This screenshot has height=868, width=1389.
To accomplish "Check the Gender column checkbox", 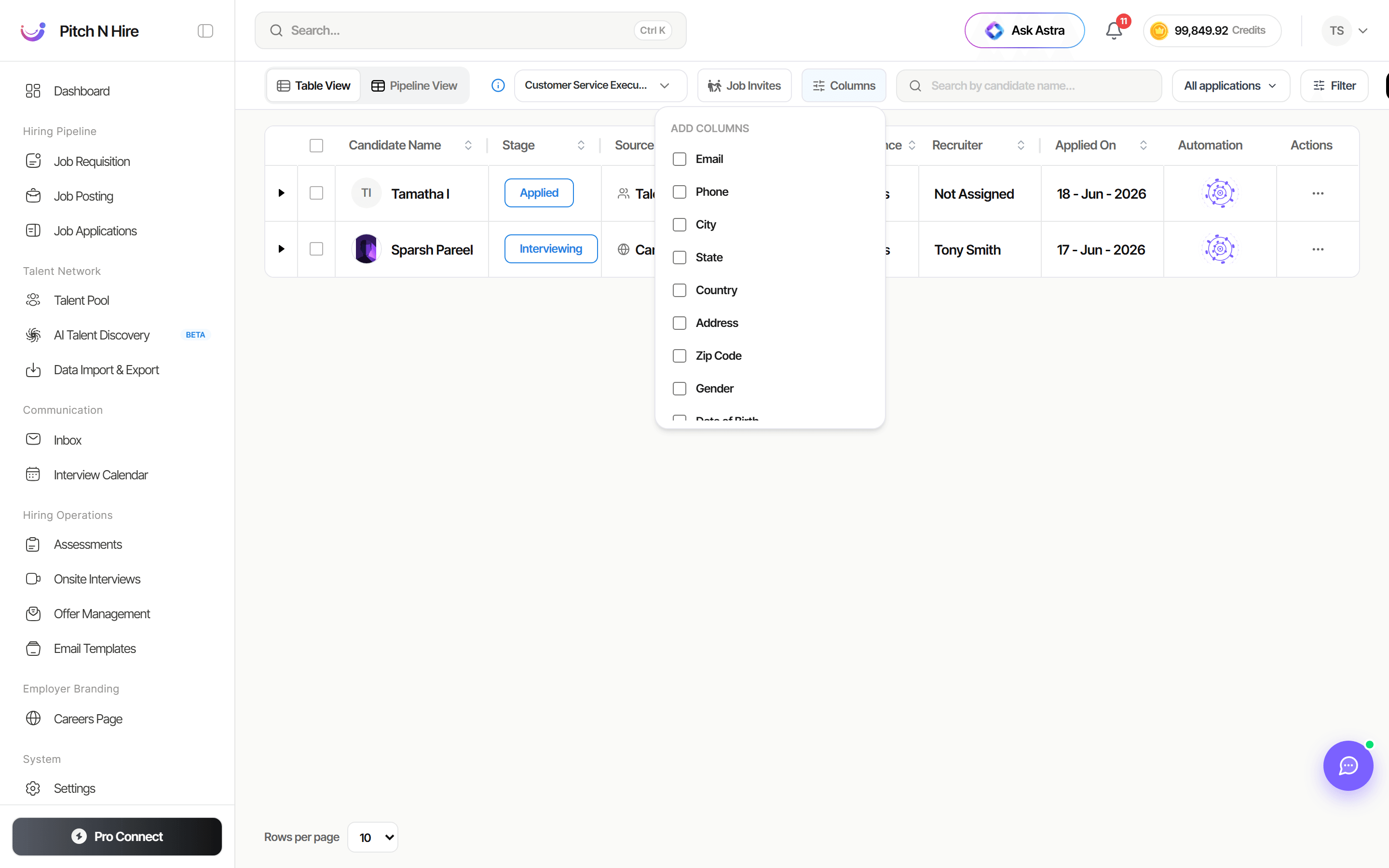I will tap(679, 389).
